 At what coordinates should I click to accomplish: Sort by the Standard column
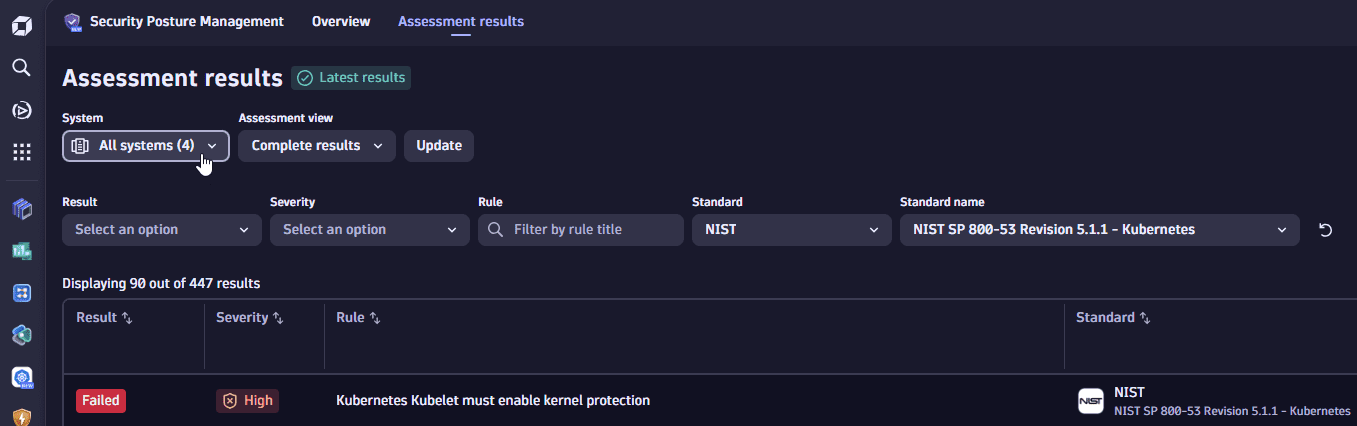1145,318
